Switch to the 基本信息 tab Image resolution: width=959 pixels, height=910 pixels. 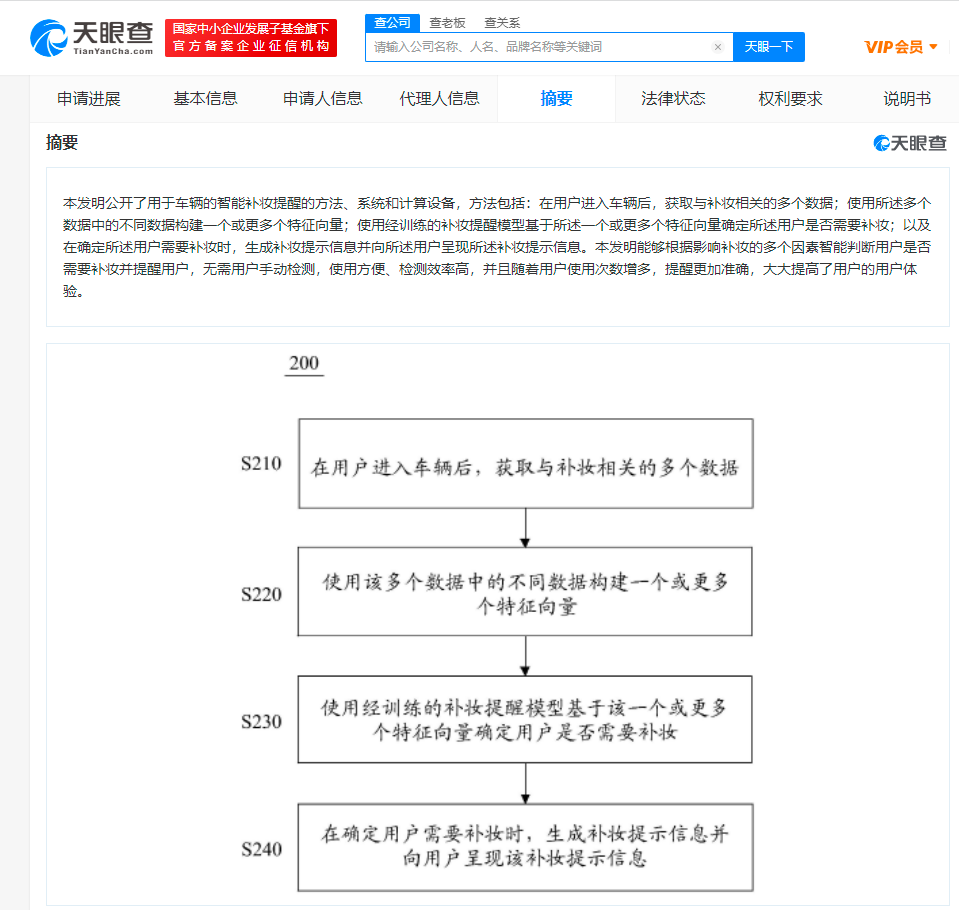(206, 98)
